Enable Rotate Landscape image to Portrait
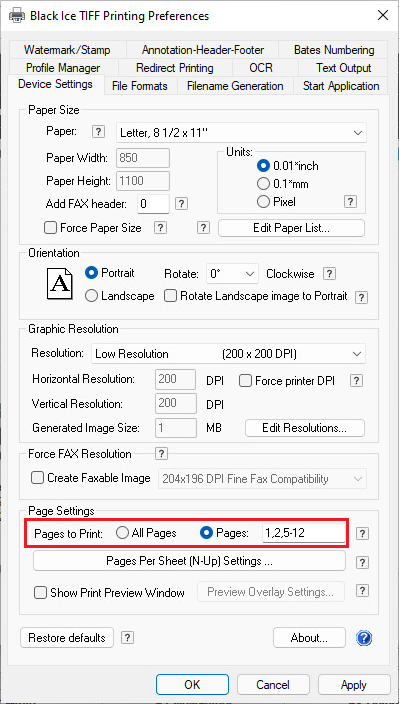The height and width of the screenshot is (704, 399). click(x=170, y=296)
